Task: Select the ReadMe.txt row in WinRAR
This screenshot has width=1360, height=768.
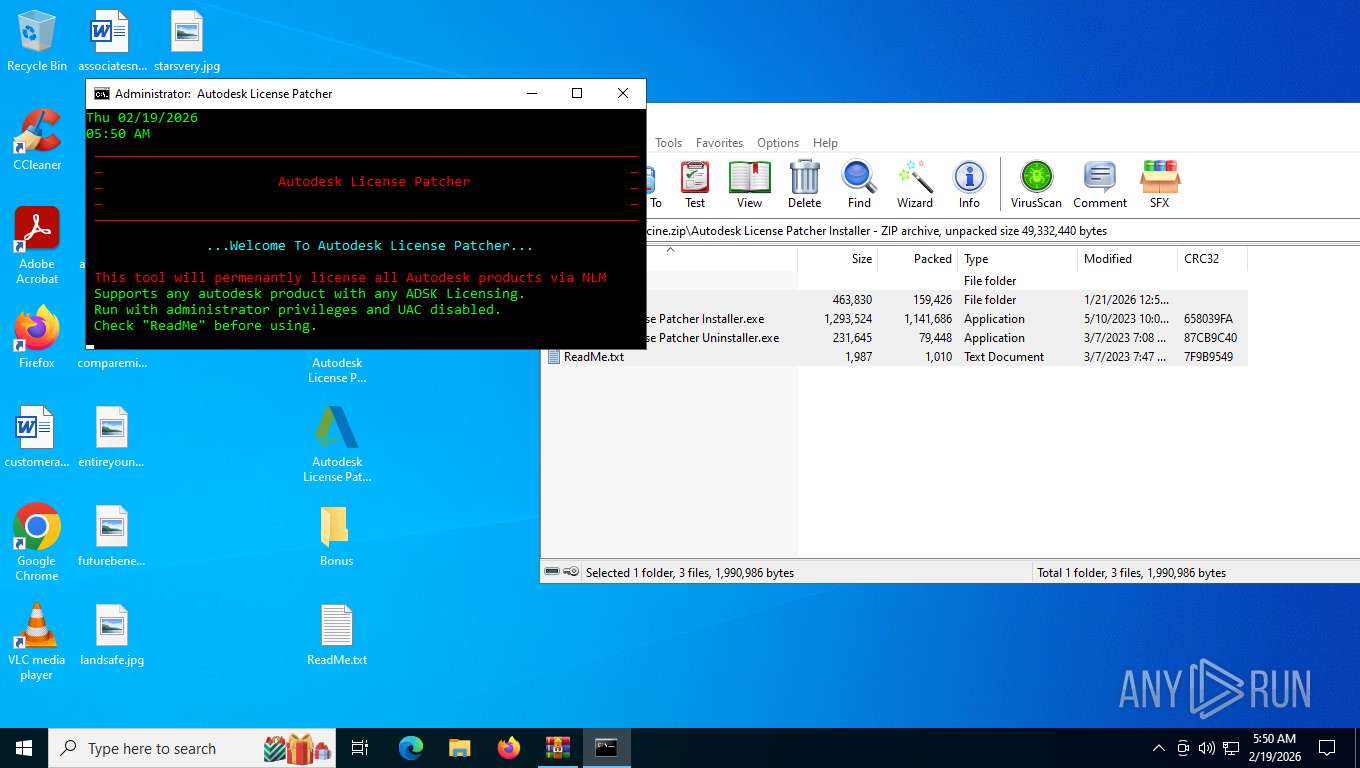Action: 896,357
